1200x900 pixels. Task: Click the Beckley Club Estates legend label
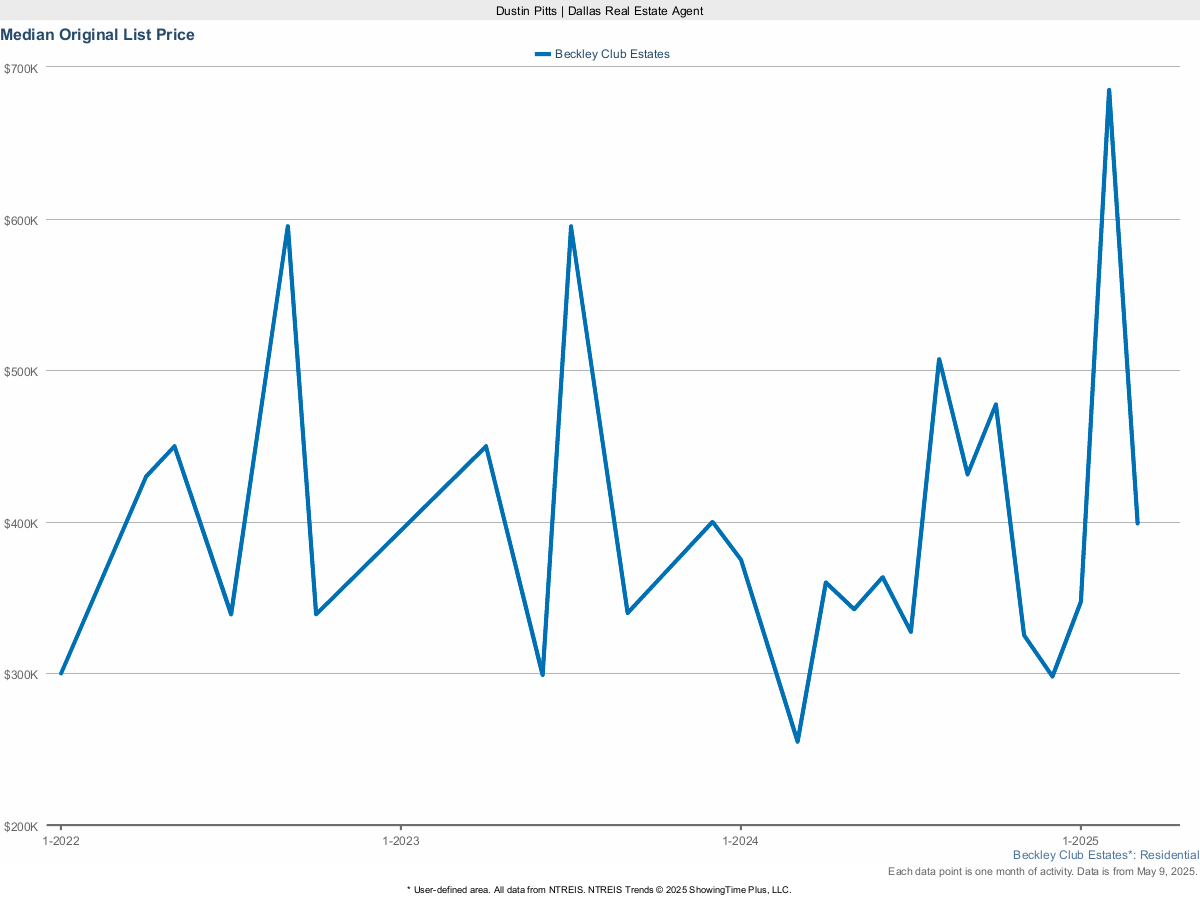pos(612,54)
